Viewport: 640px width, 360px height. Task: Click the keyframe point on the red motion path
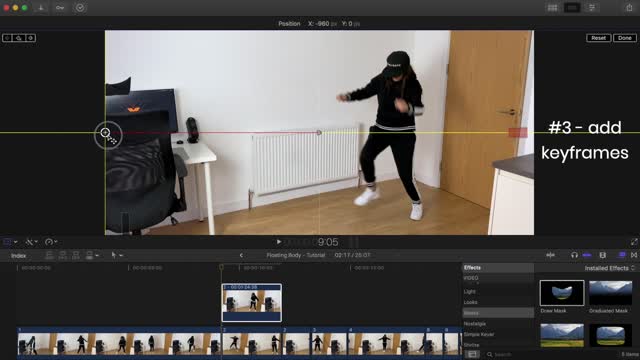coord(319,133)
